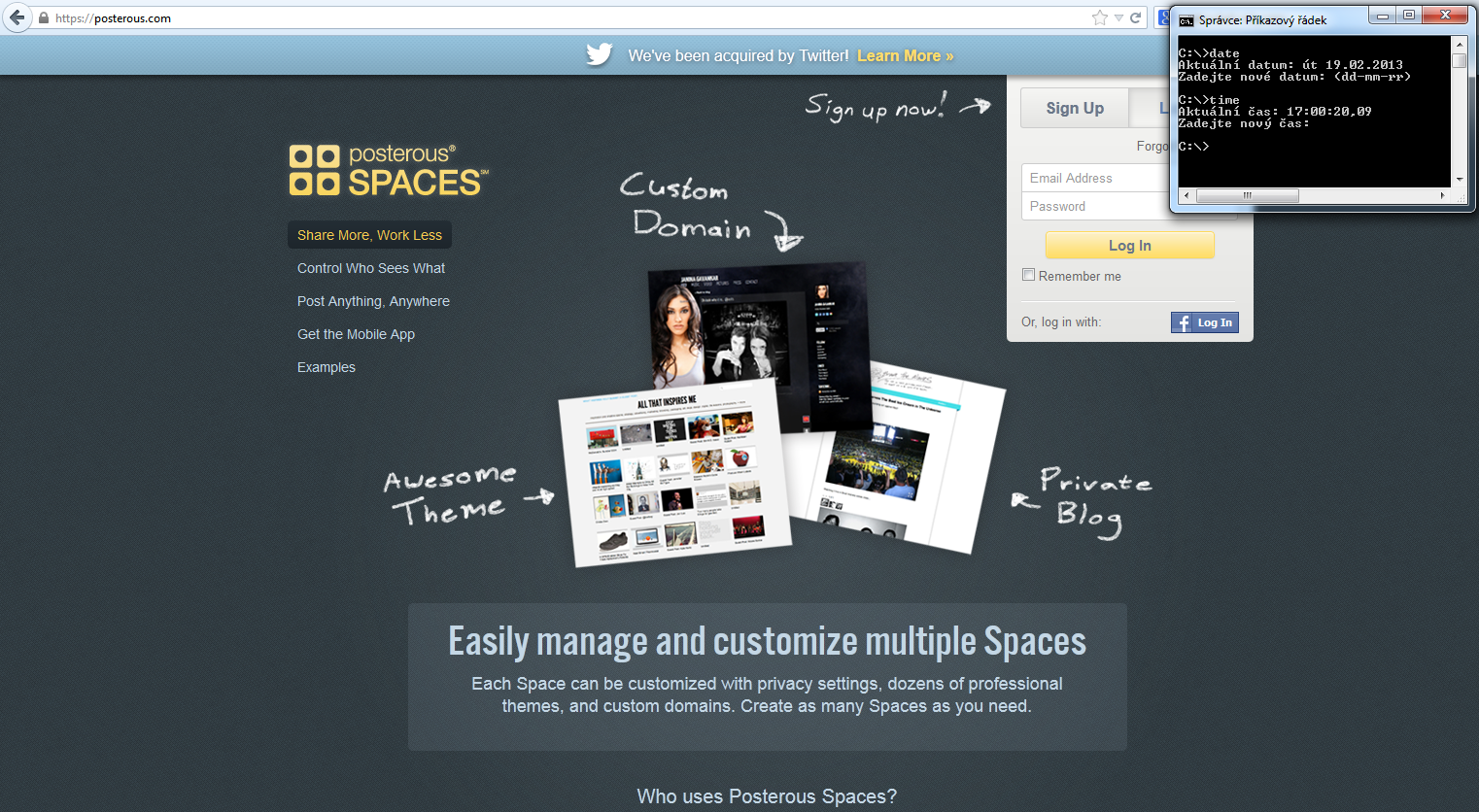Click 'We've been acquired by Twitter!' banner text
The width and height of the screenshot is (1479, 812).
coord(739,56)
